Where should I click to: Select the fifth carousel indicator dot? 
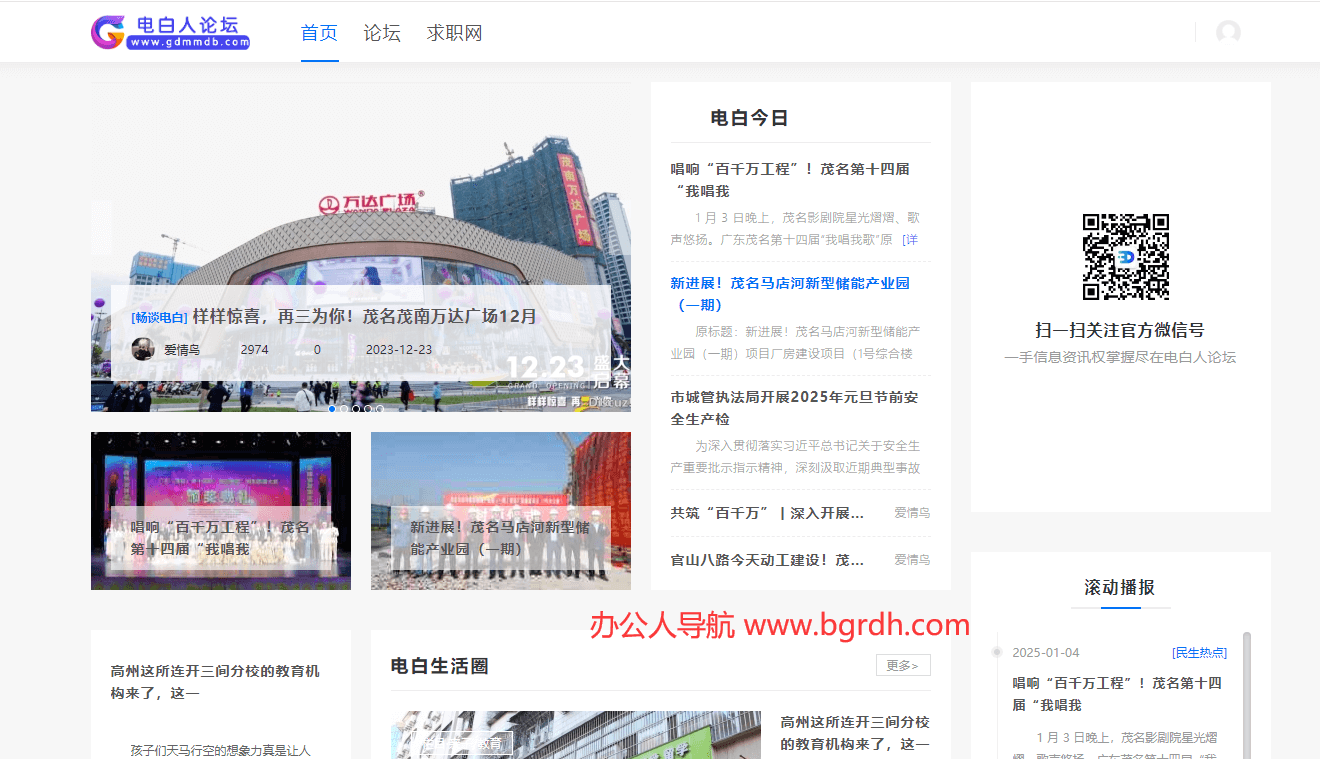[x=380, y=408]
